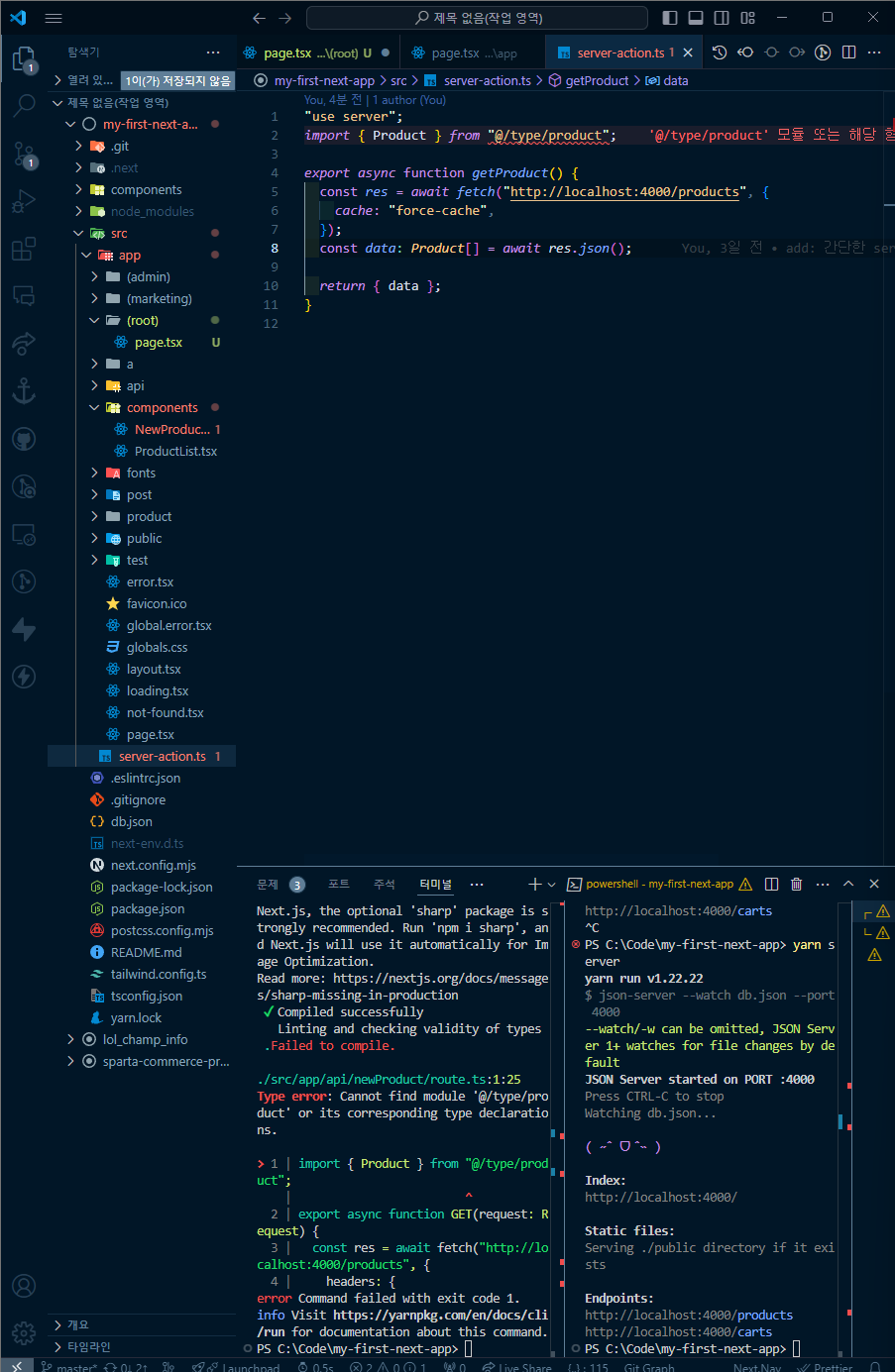
Task: Click the split editor icon
Action: tap(848, 53)
